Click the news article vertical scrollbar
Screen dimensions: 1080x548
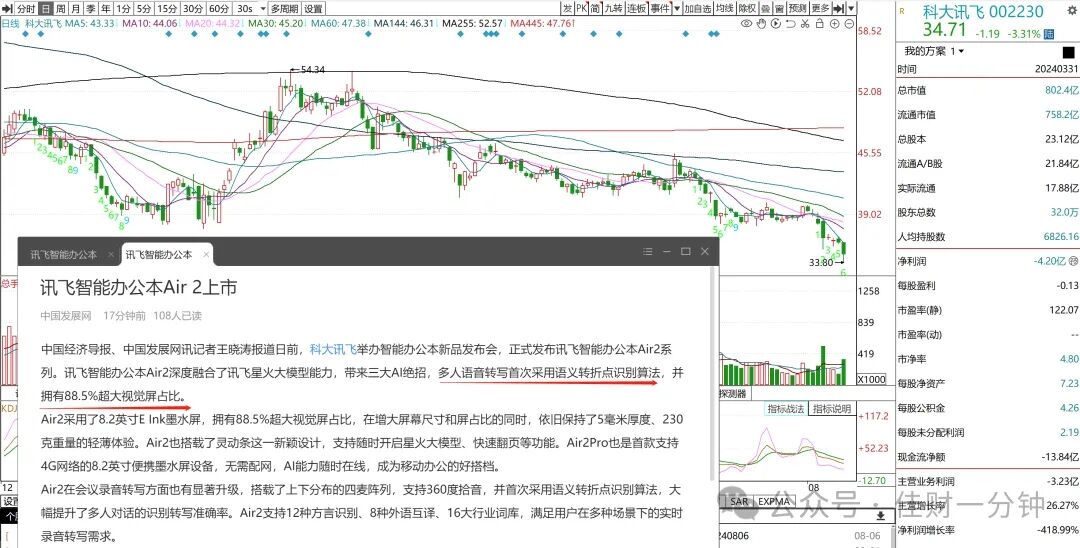tap(712, 376)
